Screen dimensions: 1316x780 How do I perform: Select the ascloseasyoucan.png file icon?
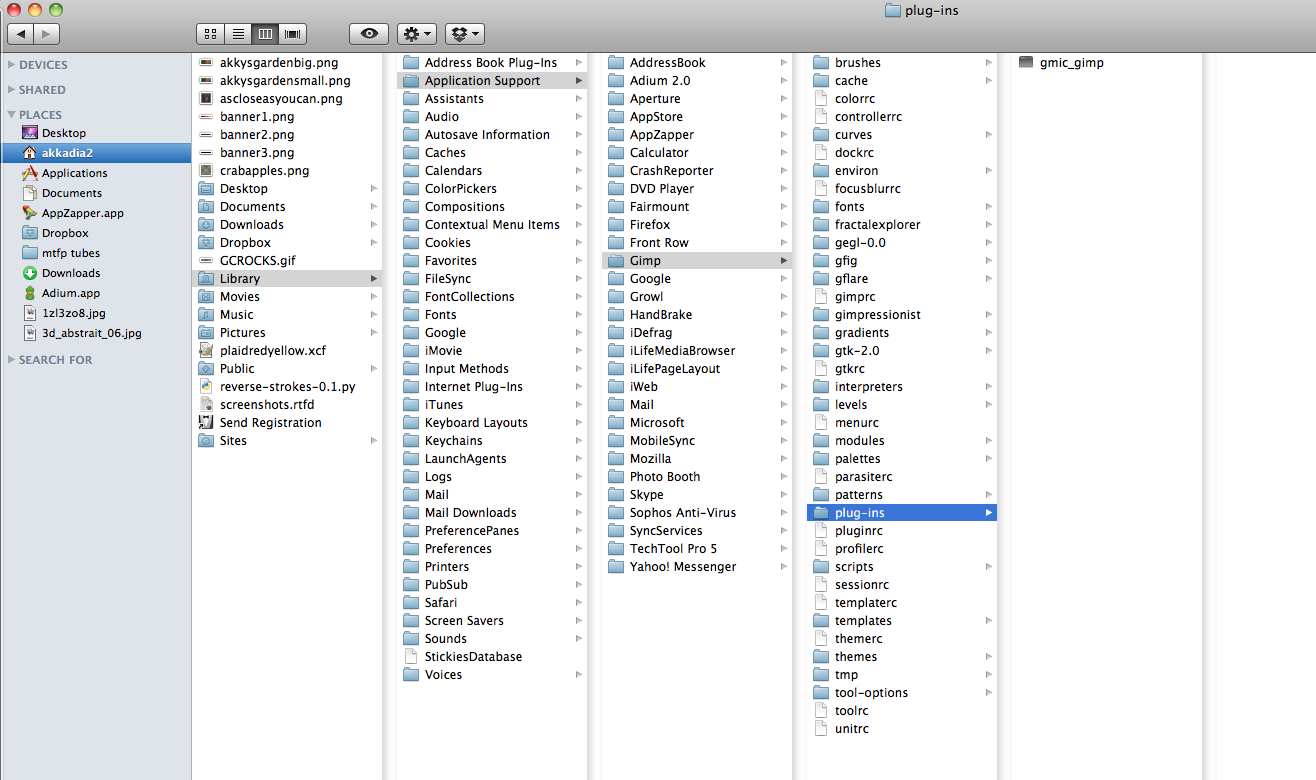pyautogui.click(x=206, y=99)
